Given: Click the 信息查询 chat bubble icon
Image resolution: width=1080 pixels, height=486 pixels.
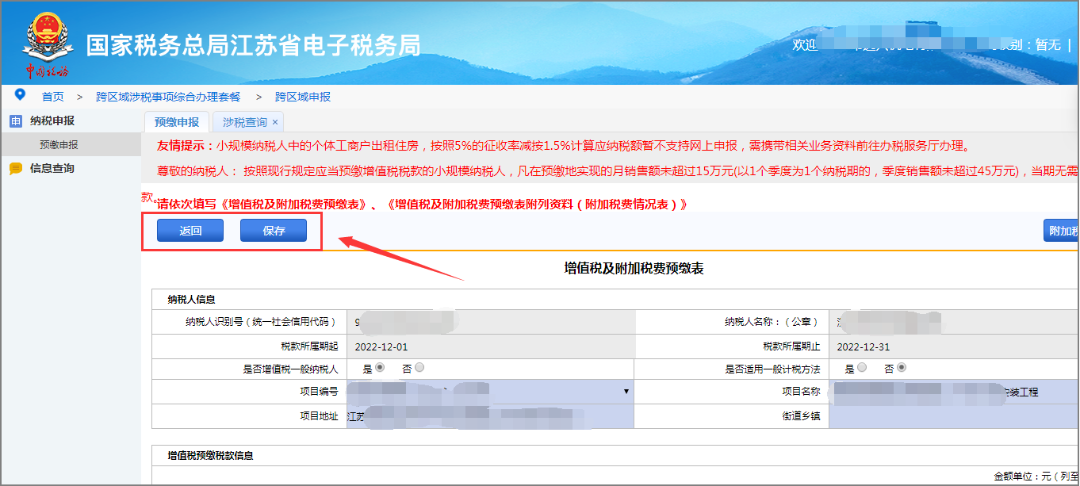Looking at the screenshot, I should point(16,169).
